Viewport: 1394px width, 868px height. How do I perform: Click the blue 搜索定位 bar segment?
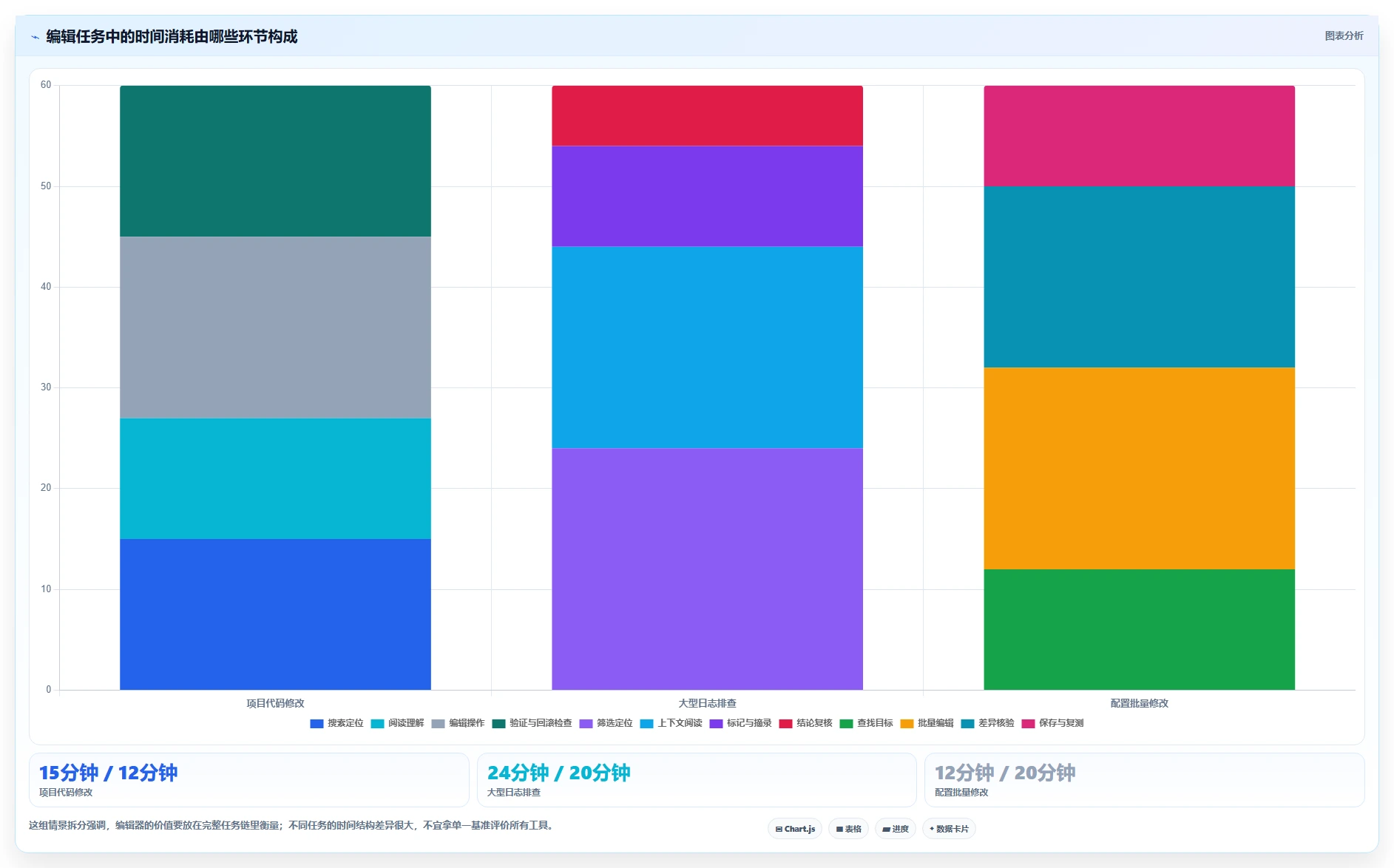coord(275,614)
